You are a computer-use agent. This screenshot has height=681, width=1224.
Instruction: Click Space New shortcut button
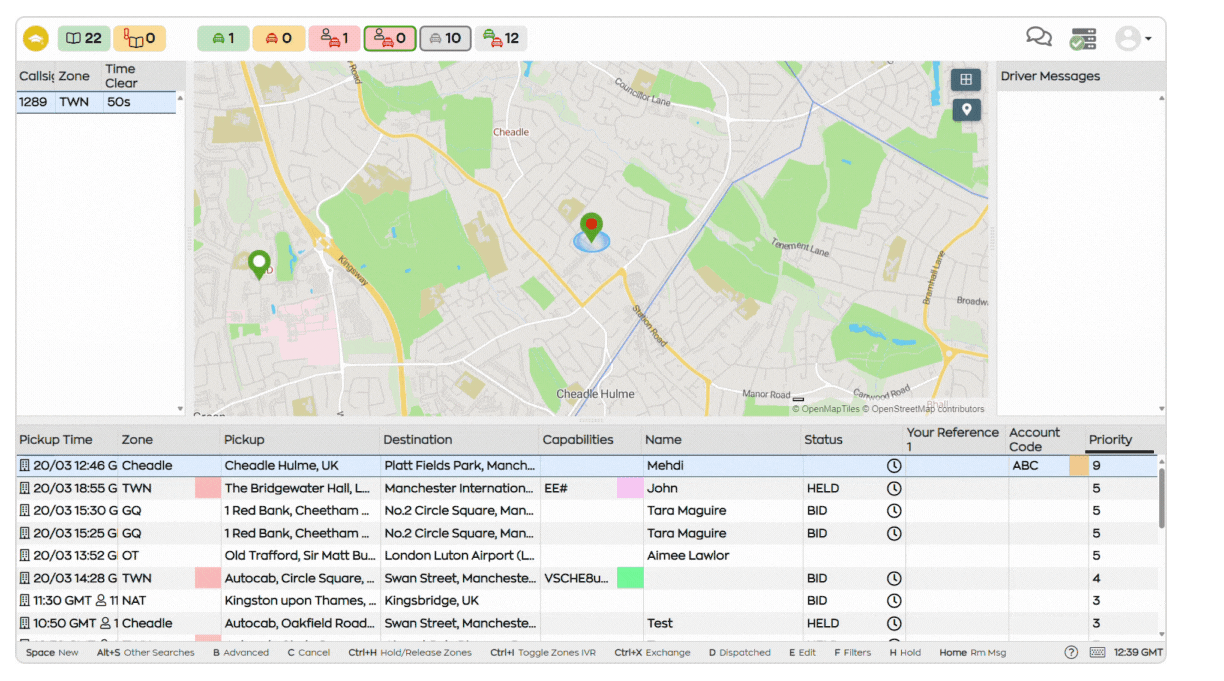point(52,653)
